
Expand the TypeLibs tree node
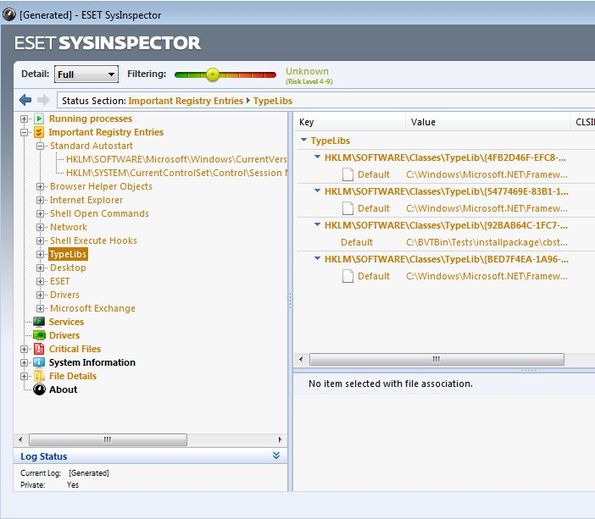point(40,254)
